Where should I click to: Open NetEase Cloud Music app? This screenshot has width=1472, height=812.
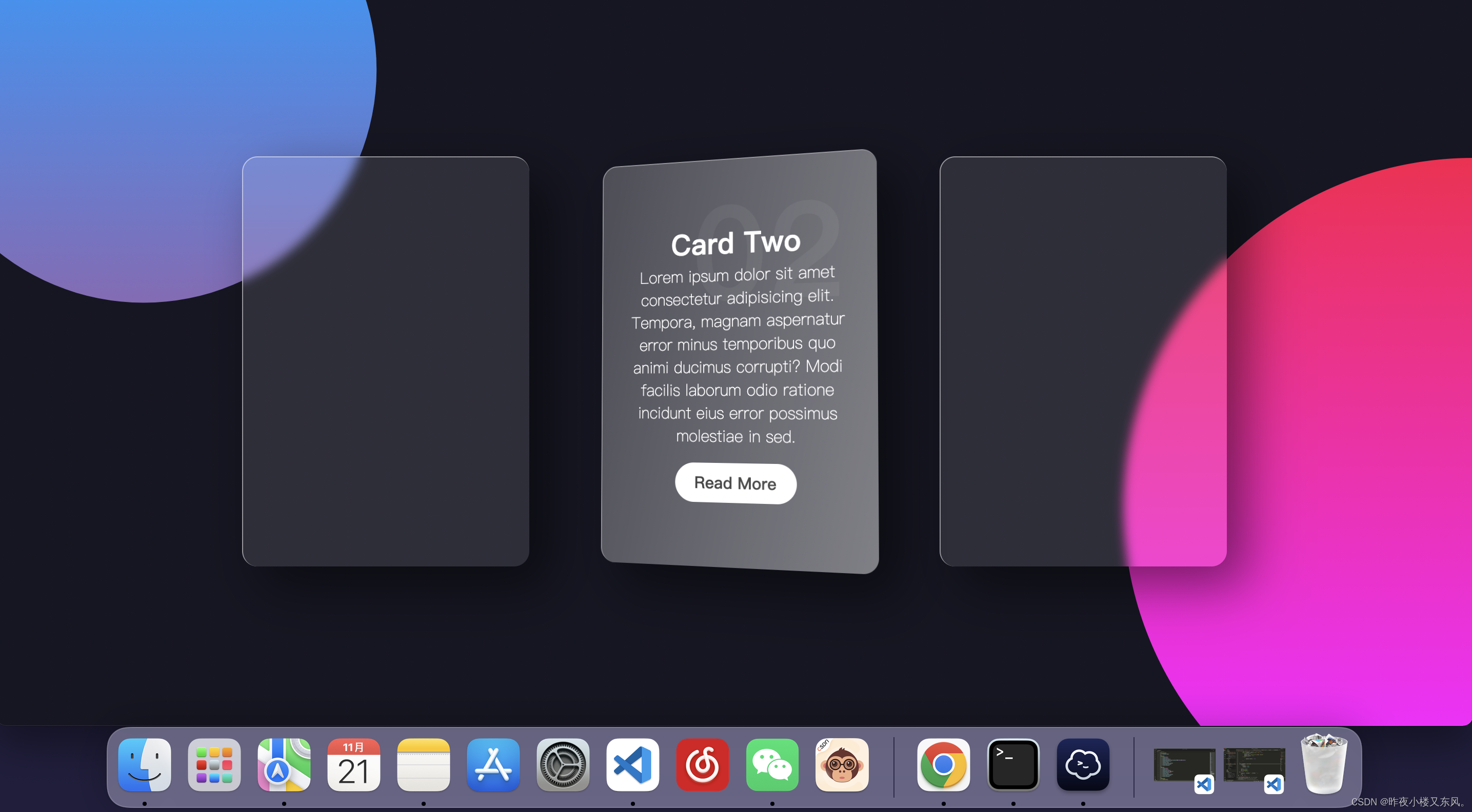[x=702, y=765]
